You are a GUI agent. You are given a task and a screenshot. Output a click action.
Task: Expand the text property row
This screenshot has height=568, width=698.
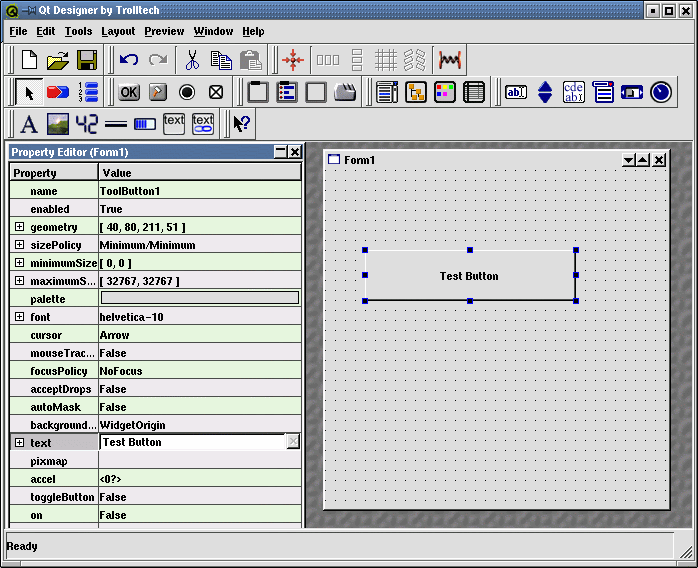pos(19,442)
